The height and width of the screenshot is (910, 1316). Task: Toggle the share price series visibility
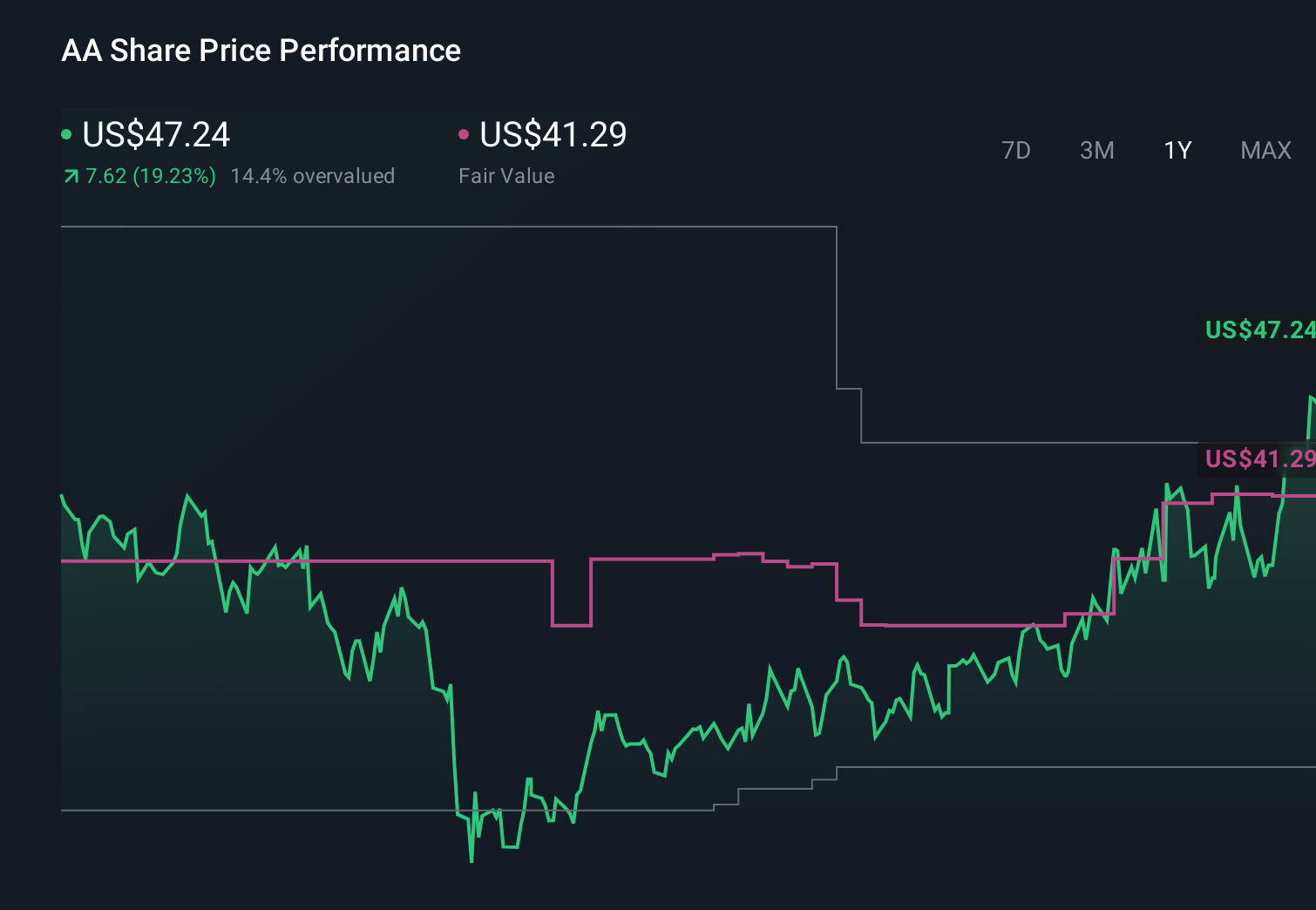coord(155,135)
